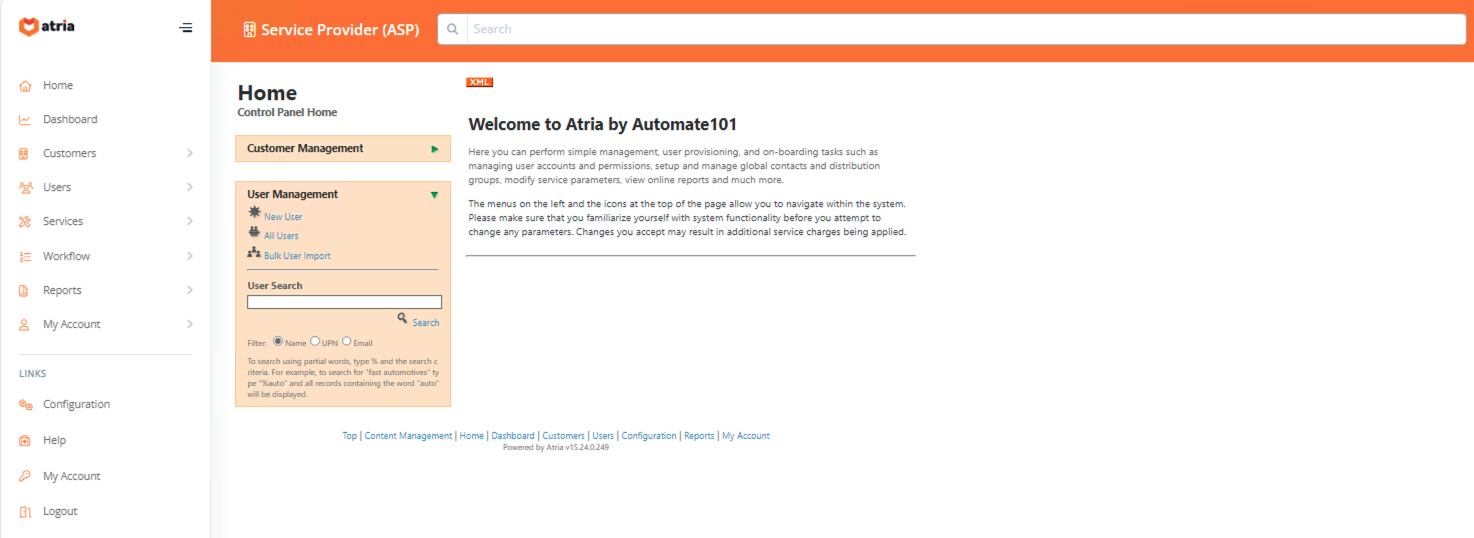Expand the Services sidebar chevron
Viewport: 1474px width, 538px height.
[x=190, y=222]
